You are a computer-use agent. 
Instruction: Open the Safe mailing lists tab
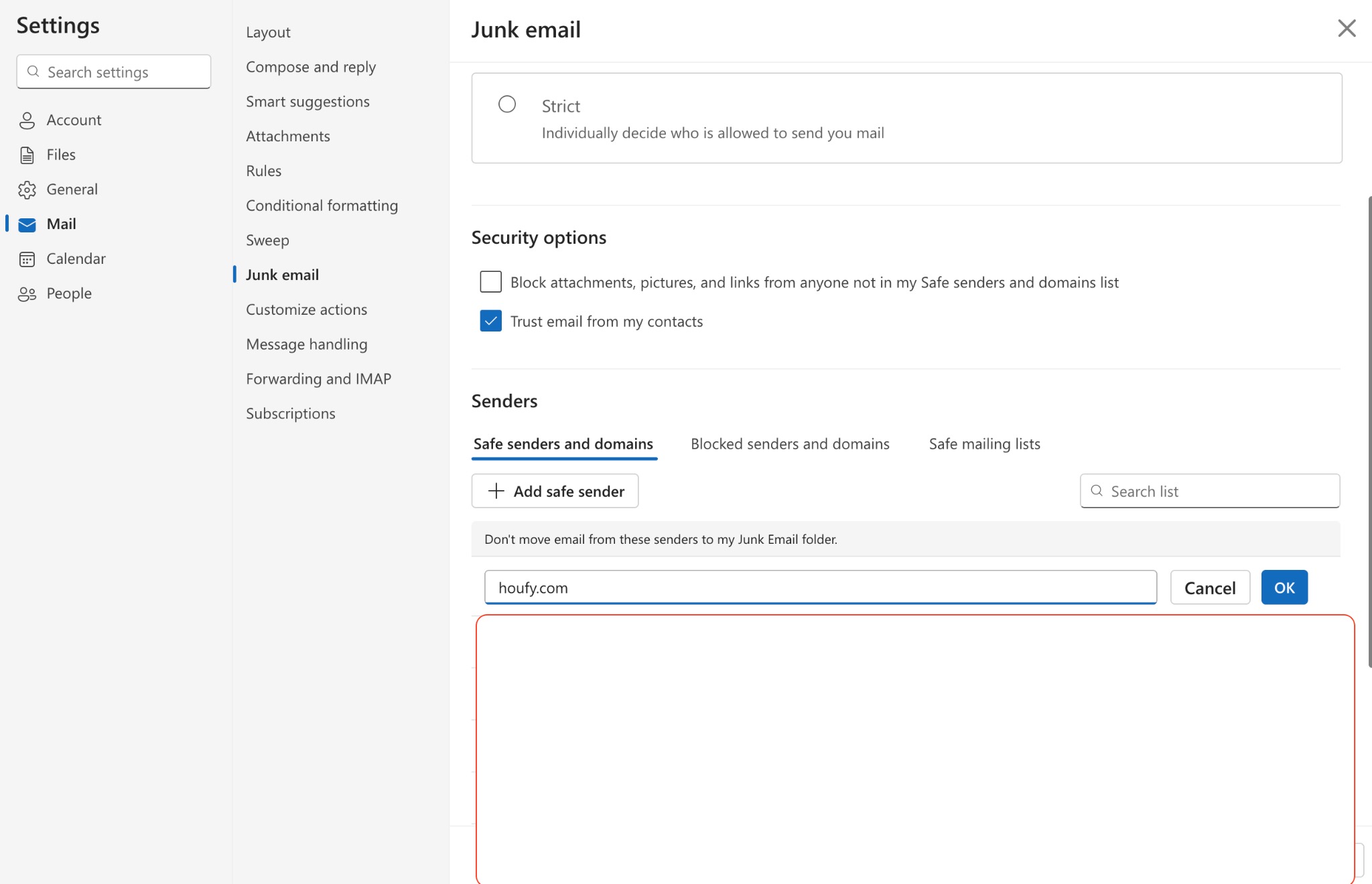coord(983,443)
